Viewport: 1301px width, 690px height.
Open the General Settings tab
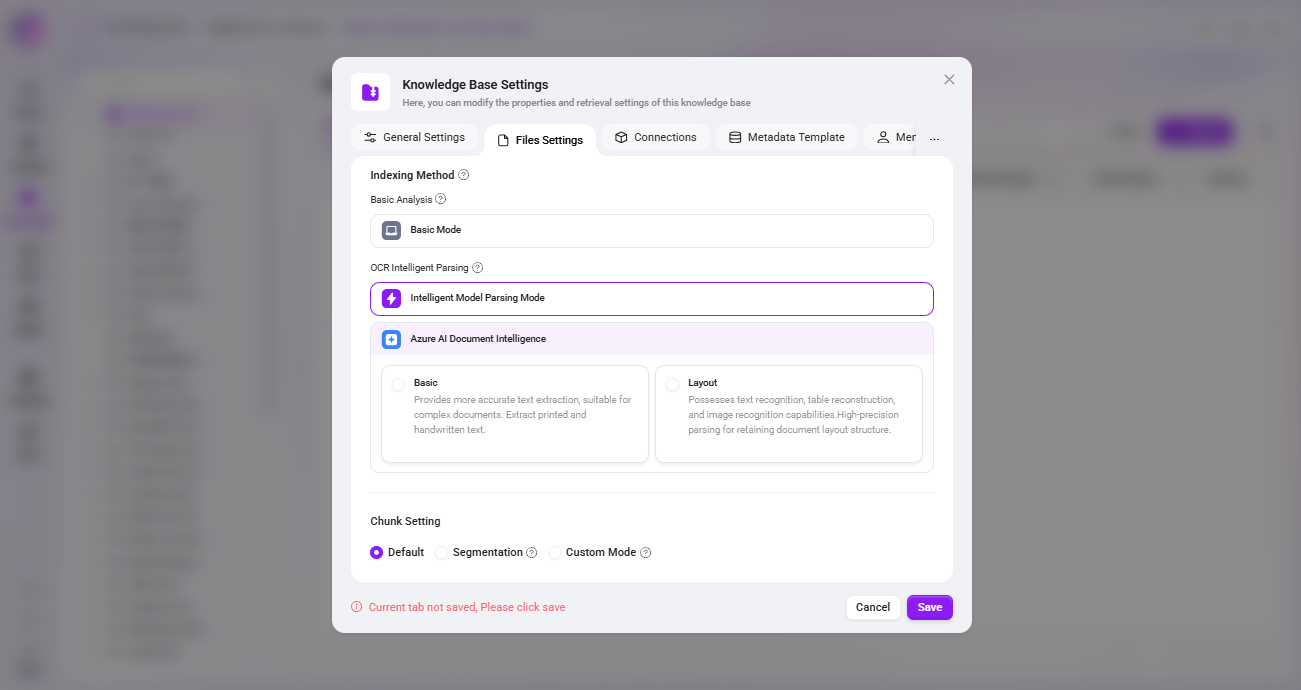pyautogui.click(x=414, y=137)
